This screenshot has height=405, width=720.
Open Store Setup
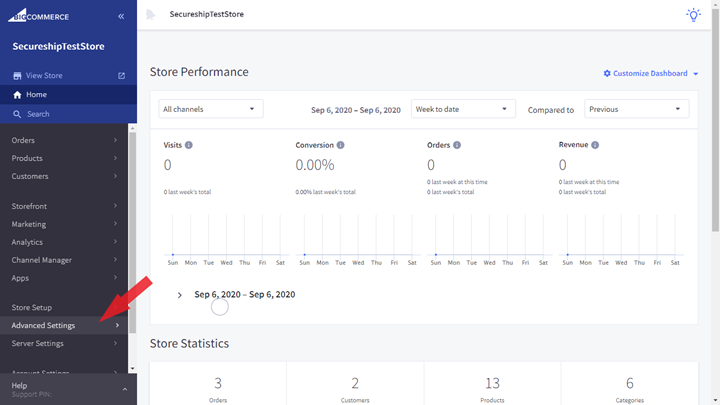point(64,307)
